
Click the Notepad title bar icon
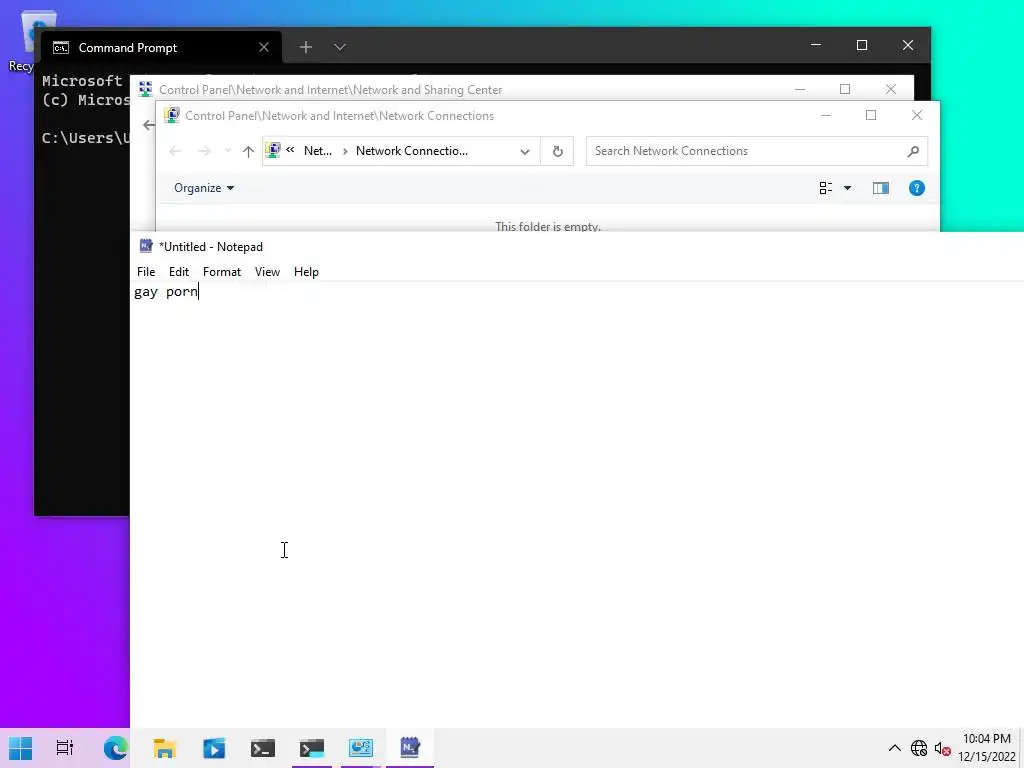tap(146, 246)
